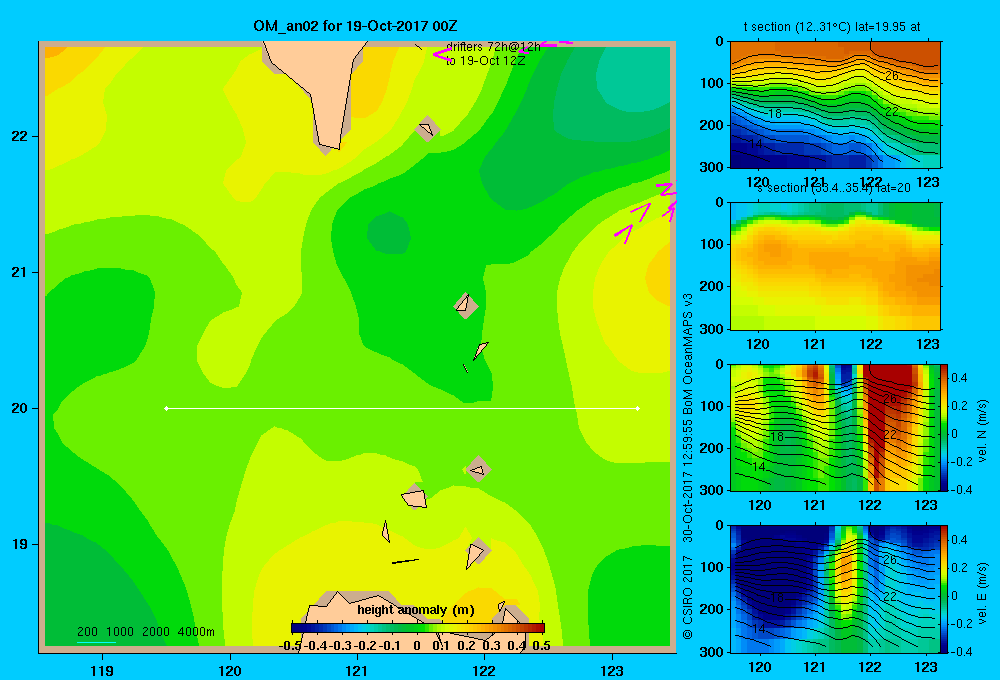The width and height of the screenshot is (1000, 680).
Task: Click the east endpoint of the white transect line
Action: [638, 408]
